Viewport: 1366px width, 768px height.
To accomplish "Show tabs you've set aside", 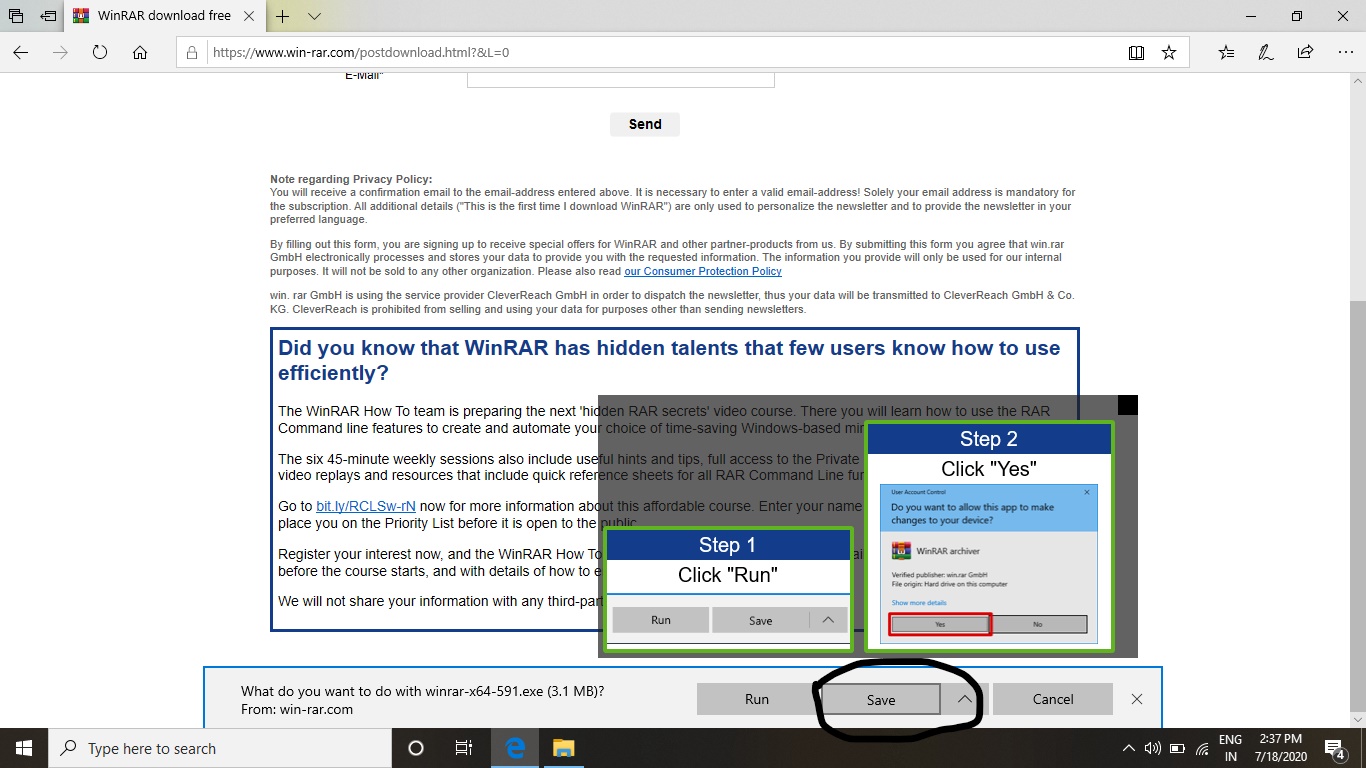I will coord(16,16).
